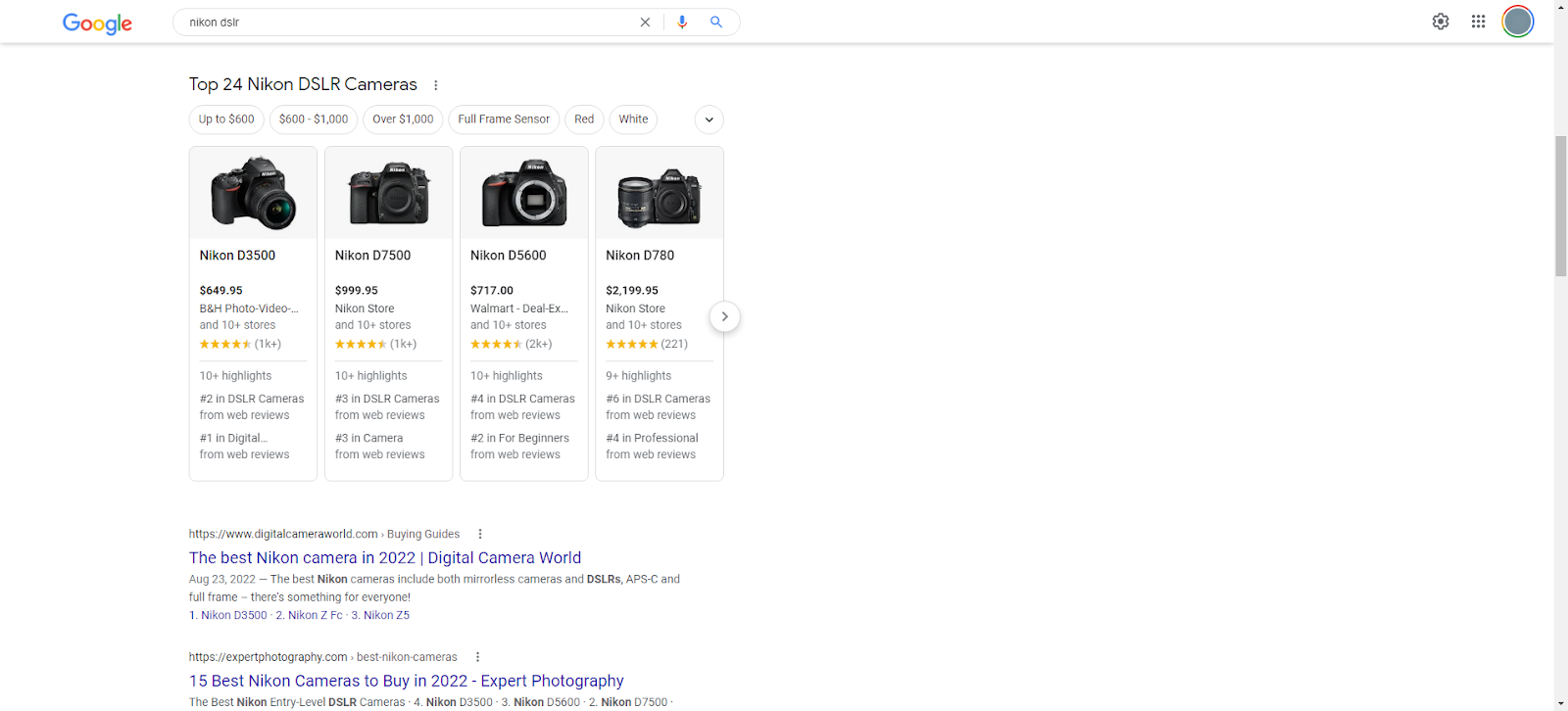Open the account profile avatar
Image resolution: width=1568 pixels, height=711 pixels.
click(1517, 22)
